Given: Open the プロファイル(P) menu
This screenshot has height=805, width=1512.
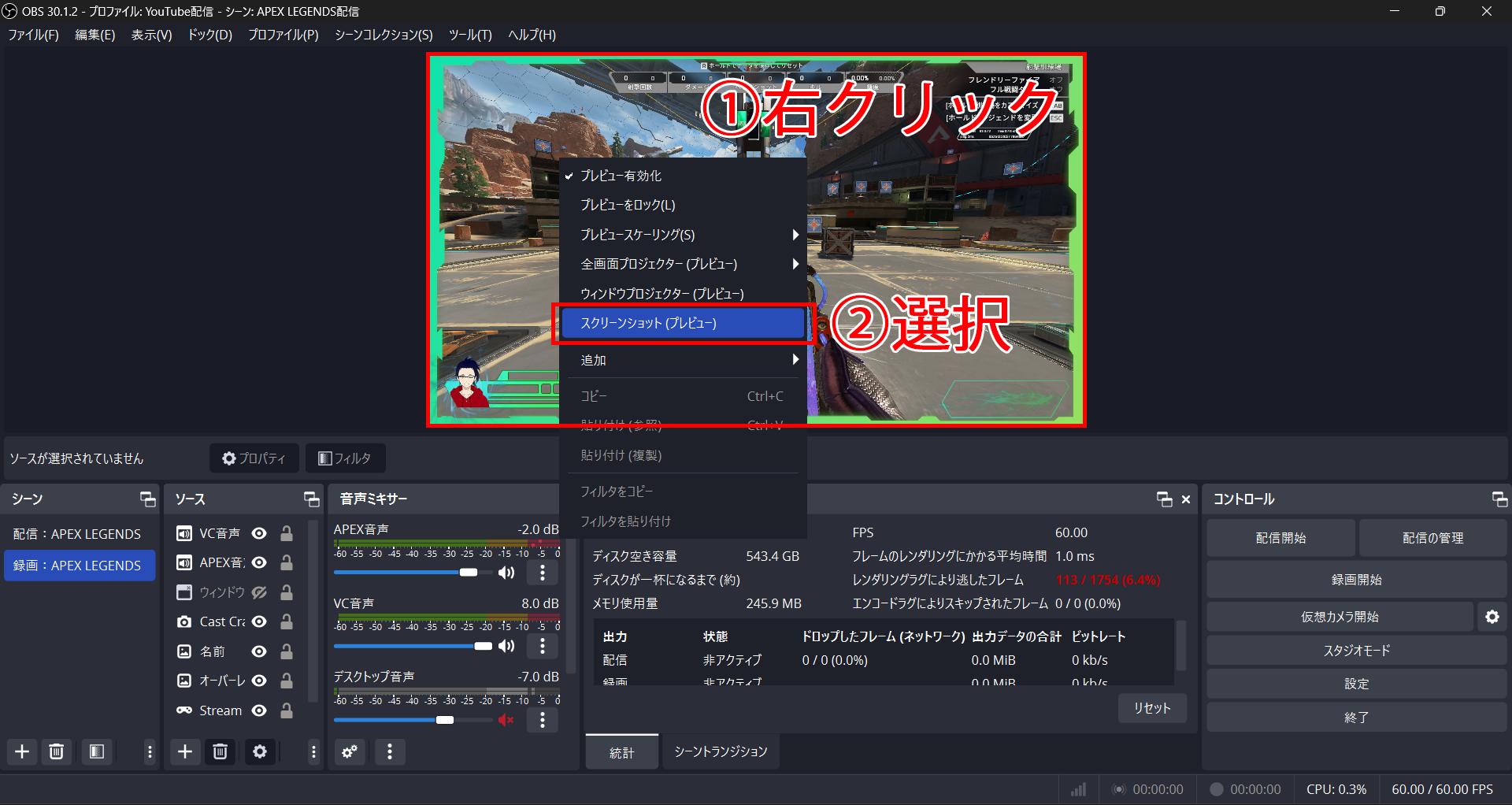Looking at the screenshot, I should (x=283, y=35).
